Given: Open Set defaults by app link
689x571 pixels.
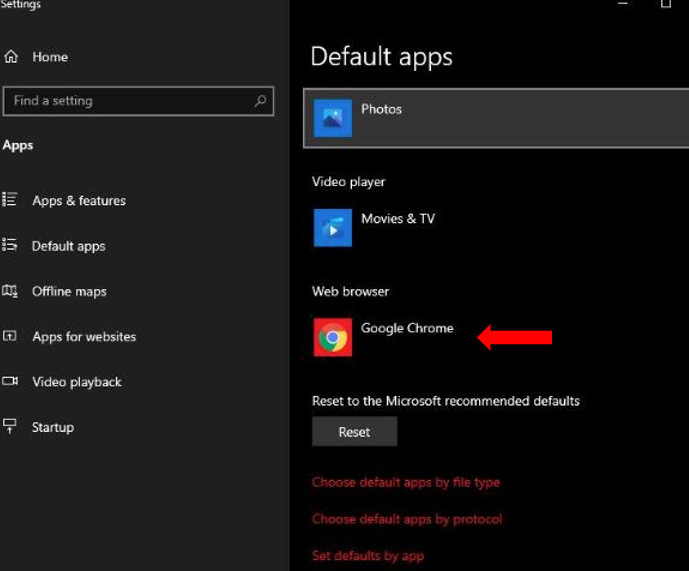Looking at the screenshot, I should [x=368, y=556].
